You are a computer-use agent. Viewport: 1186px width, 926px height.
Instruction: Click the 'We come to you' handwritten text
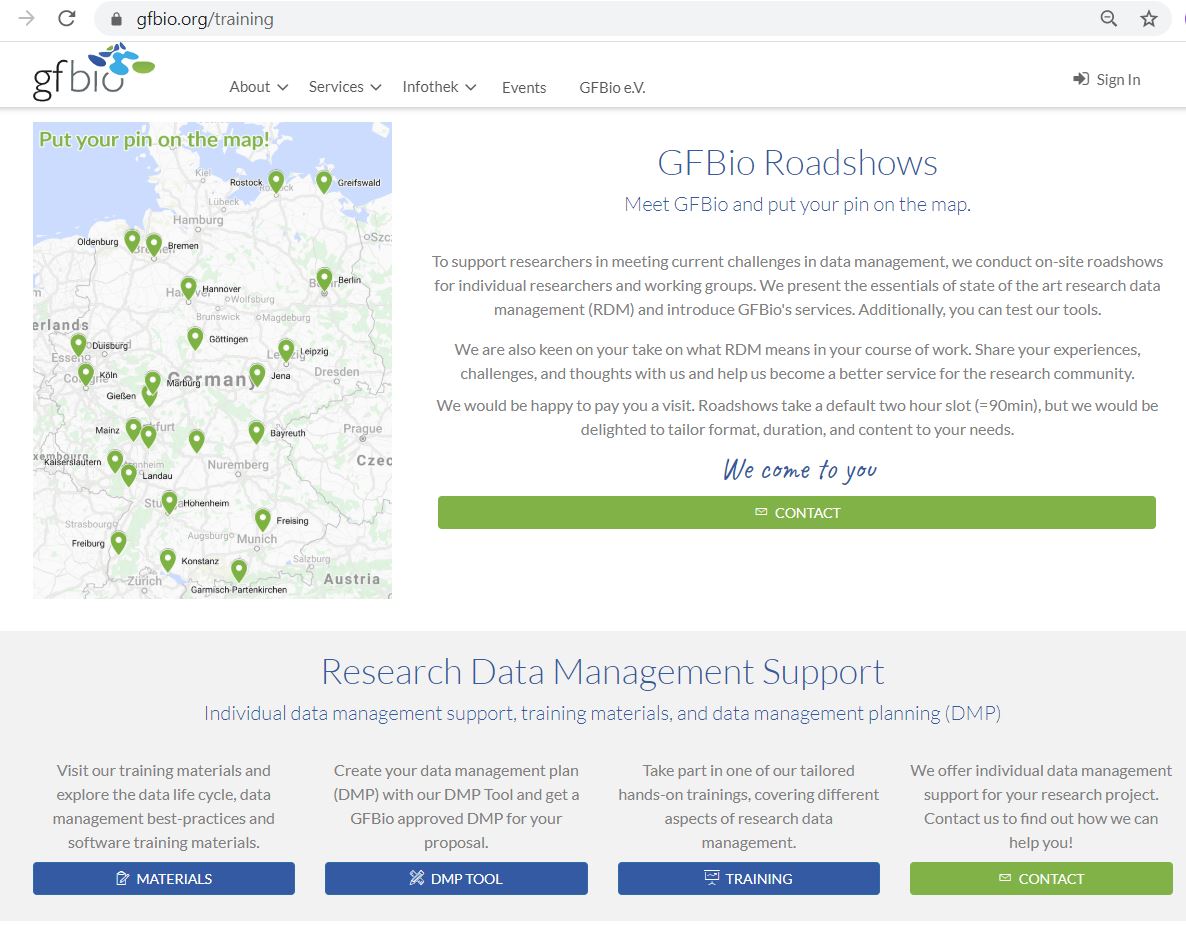click(x=799, y=470)
